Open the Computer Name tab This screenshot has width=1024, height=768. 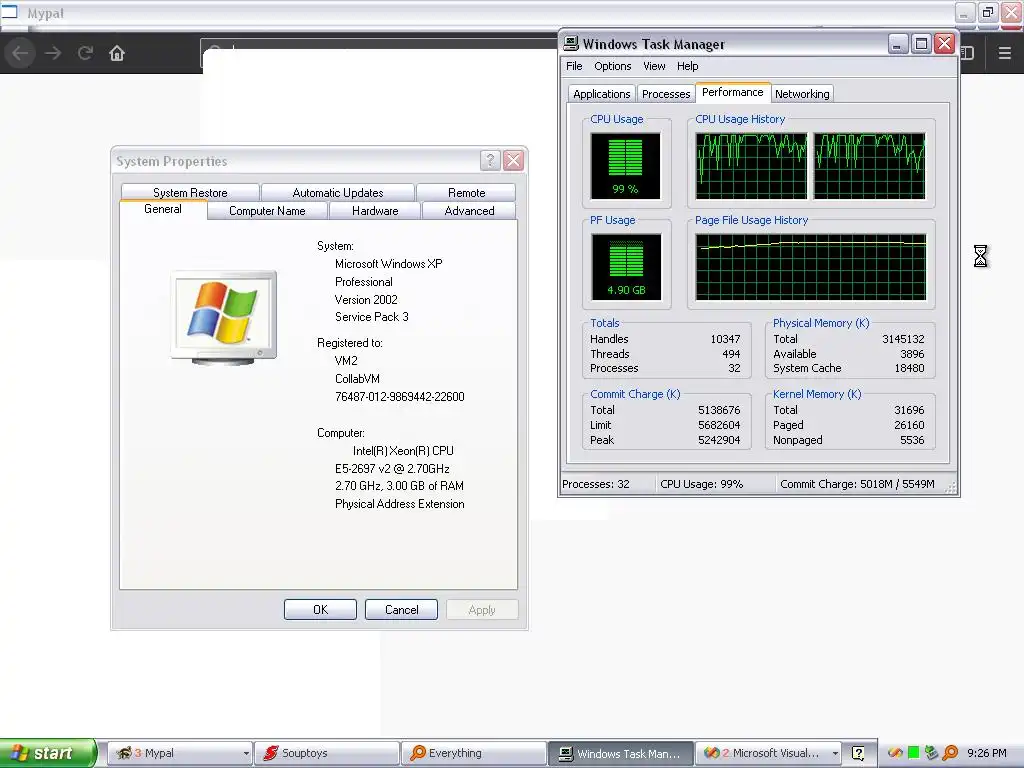267,211
